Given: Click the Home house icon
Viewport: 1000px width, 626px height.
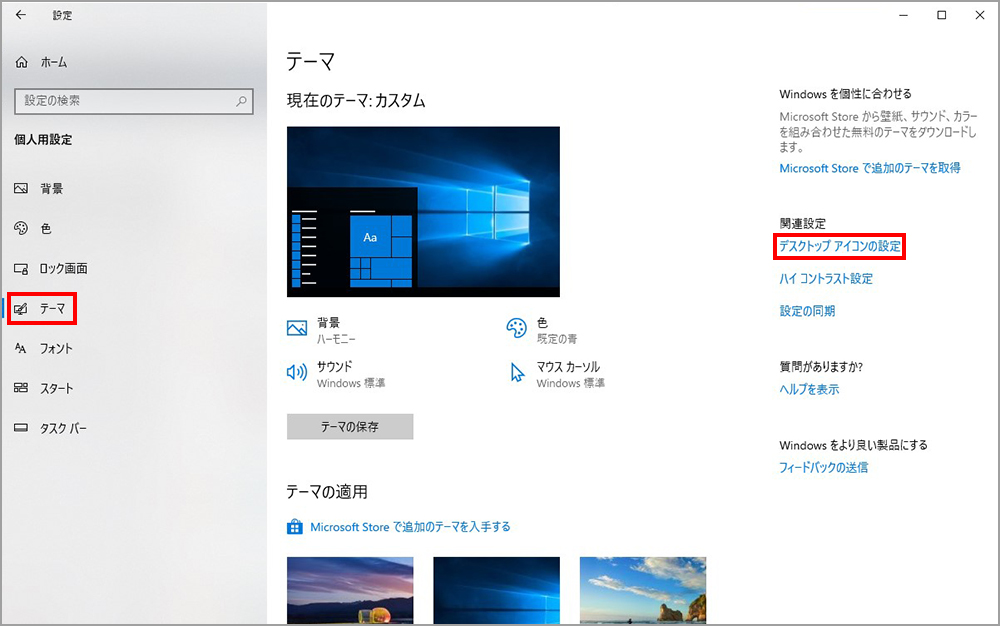Looking at the screenshot, I should point(22,62).
